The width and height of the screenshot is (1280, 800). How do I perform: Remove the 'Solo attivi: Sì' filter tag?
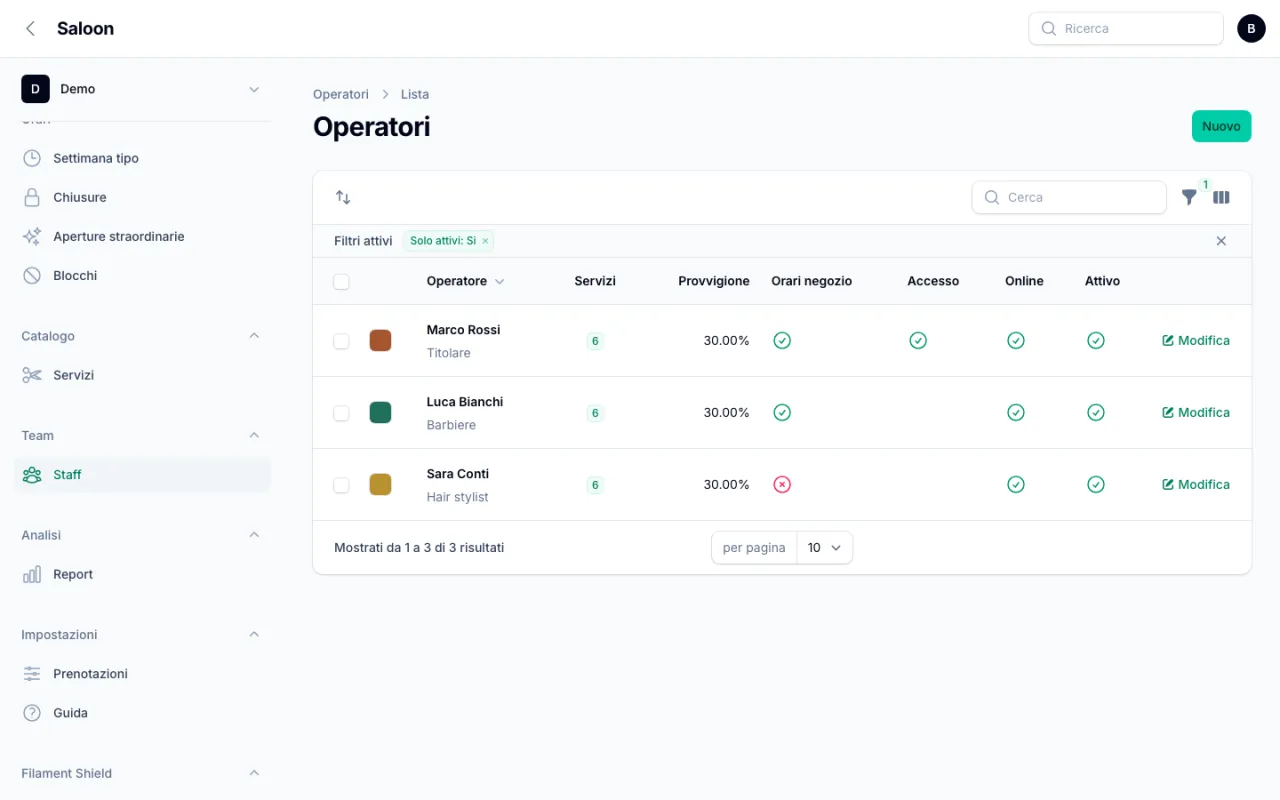click(485, 241)
